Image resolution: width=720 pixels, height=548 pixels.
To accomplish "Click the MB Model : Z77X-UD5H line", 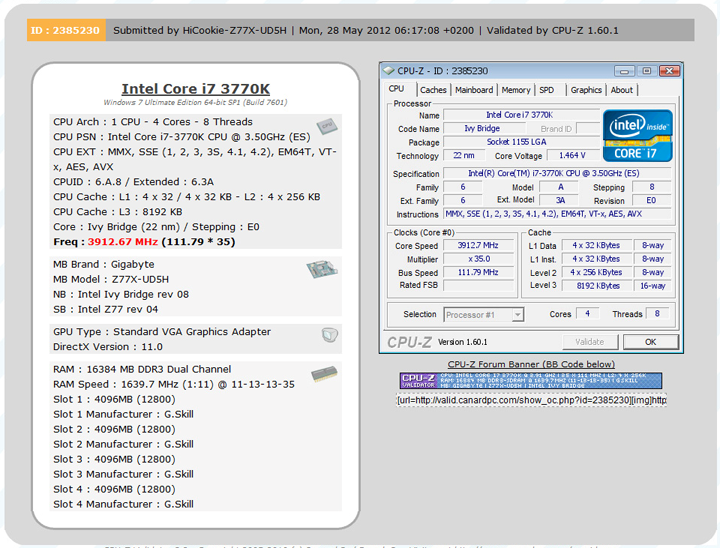I will (111, 279).
